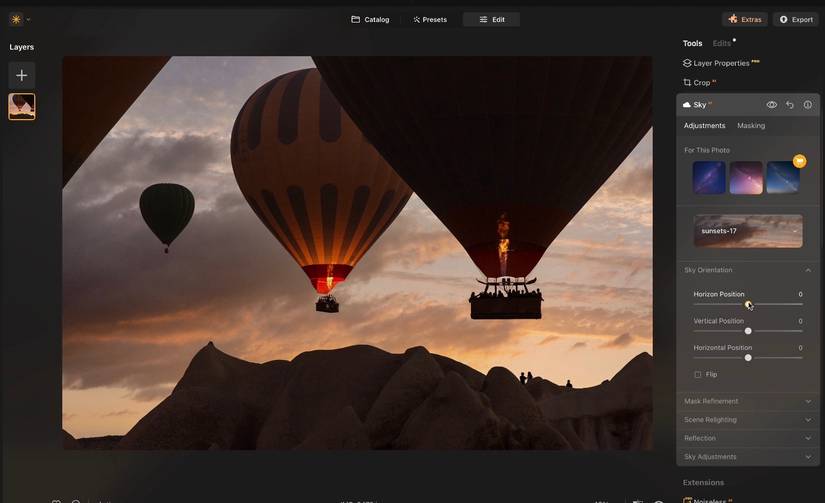Toggle Sky tool visibility eye icon

click(772, 105)
